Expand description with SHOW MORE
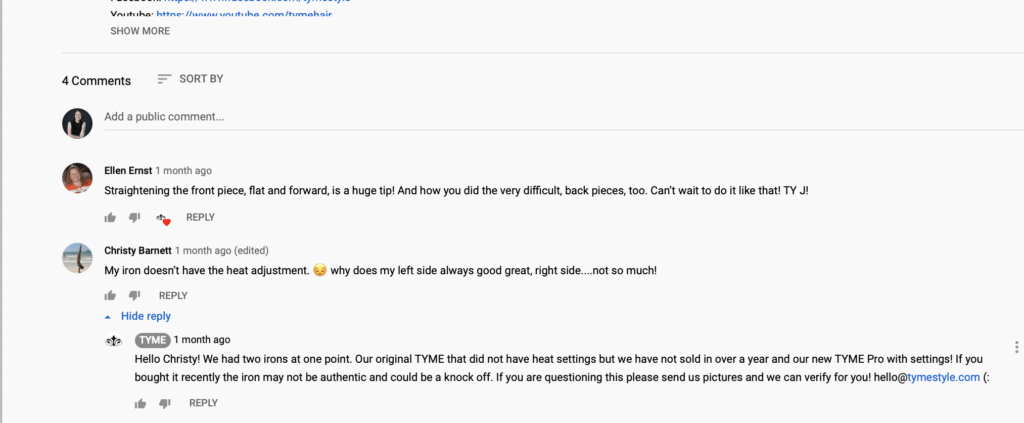 pyautogui.click(x=140, y=31)
